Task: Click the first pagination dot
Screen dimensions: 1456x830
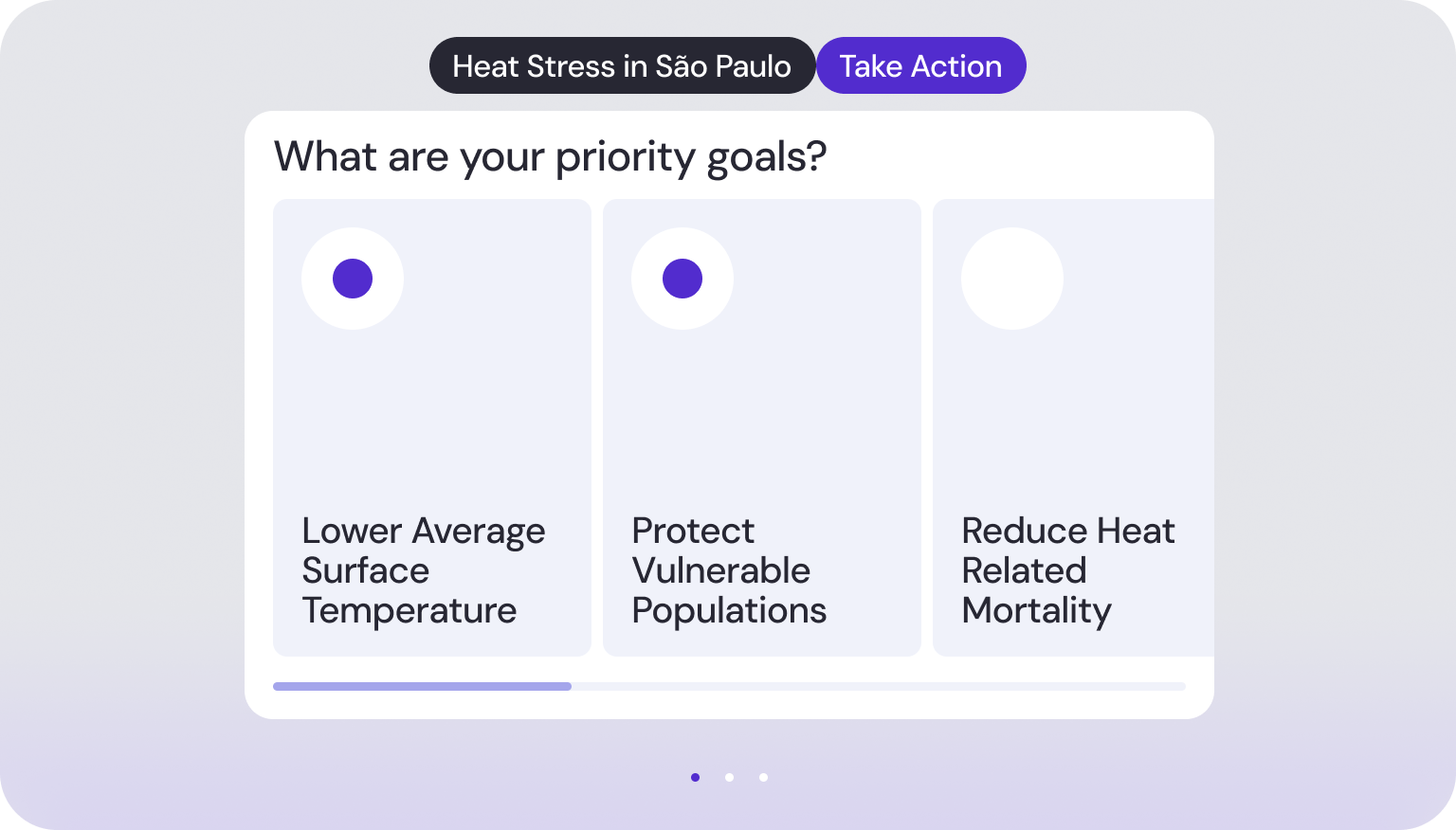Action: coord(695,777)
